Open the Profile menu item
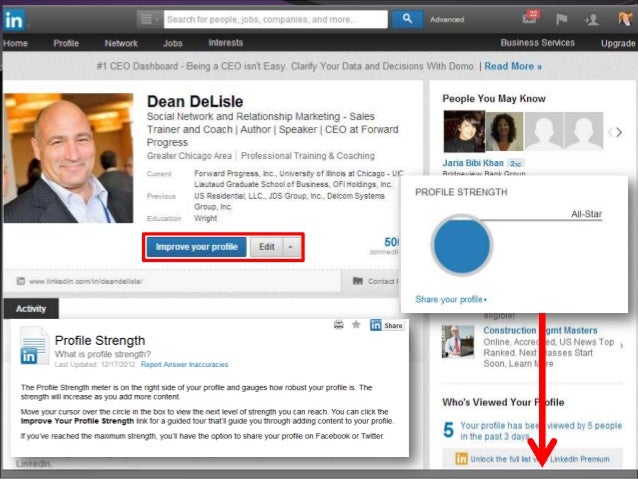This screenshot has height=479, width=638. coord(66,43)
